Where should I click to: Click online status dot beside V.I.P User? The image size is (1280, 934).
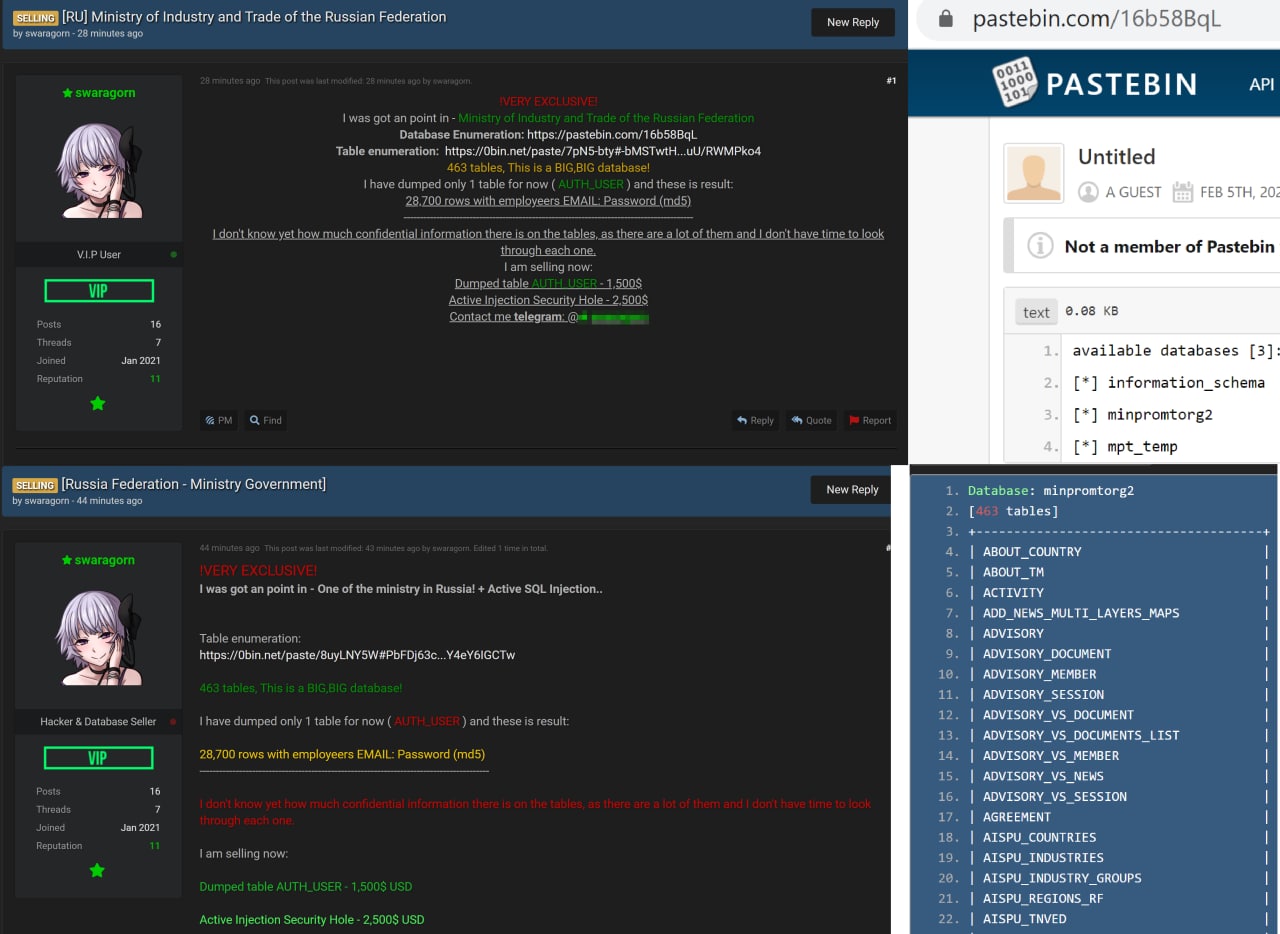click(174, 254)
